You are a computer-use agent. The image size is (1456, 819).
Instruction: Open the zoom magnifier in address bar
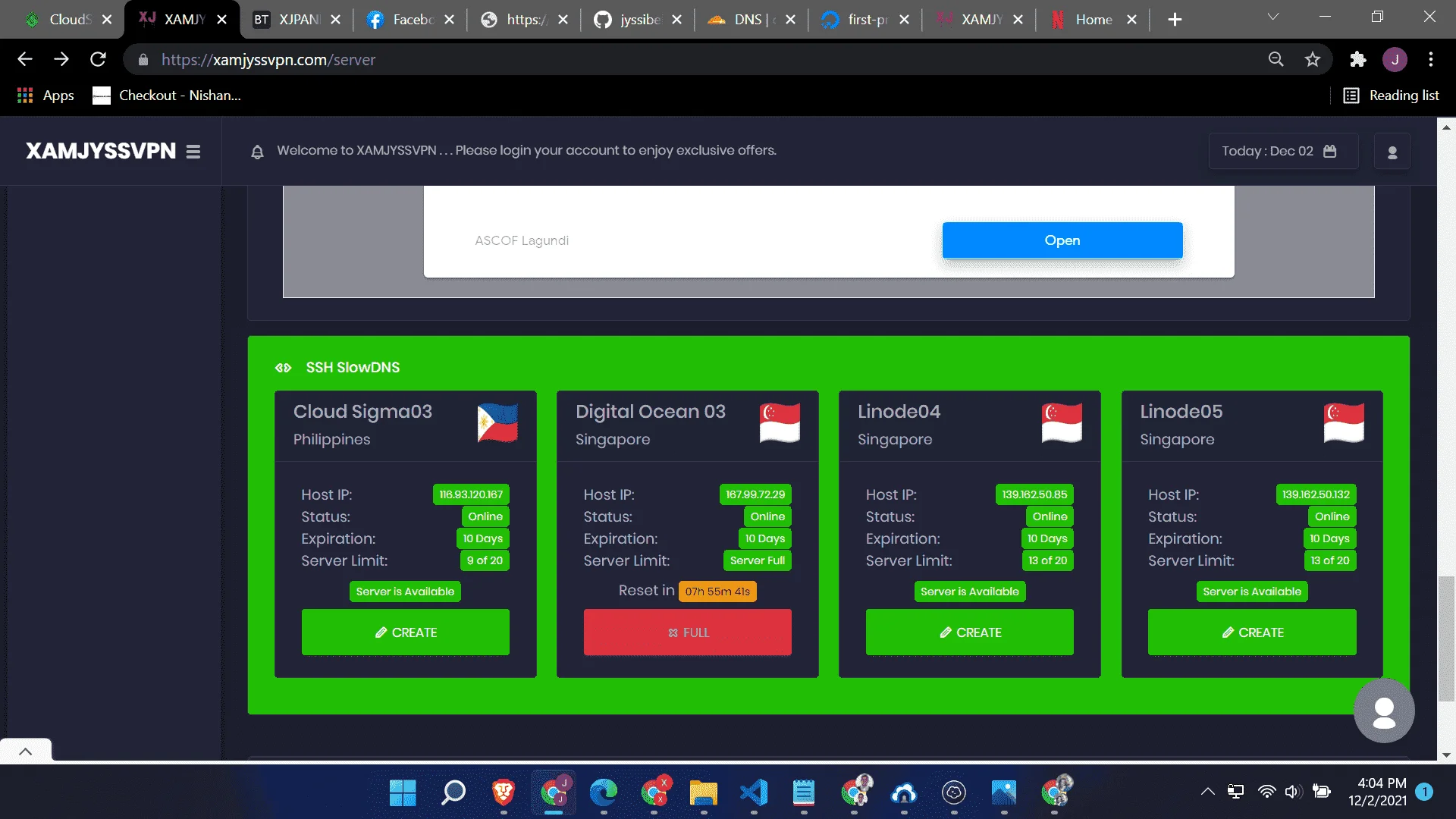1276,59
